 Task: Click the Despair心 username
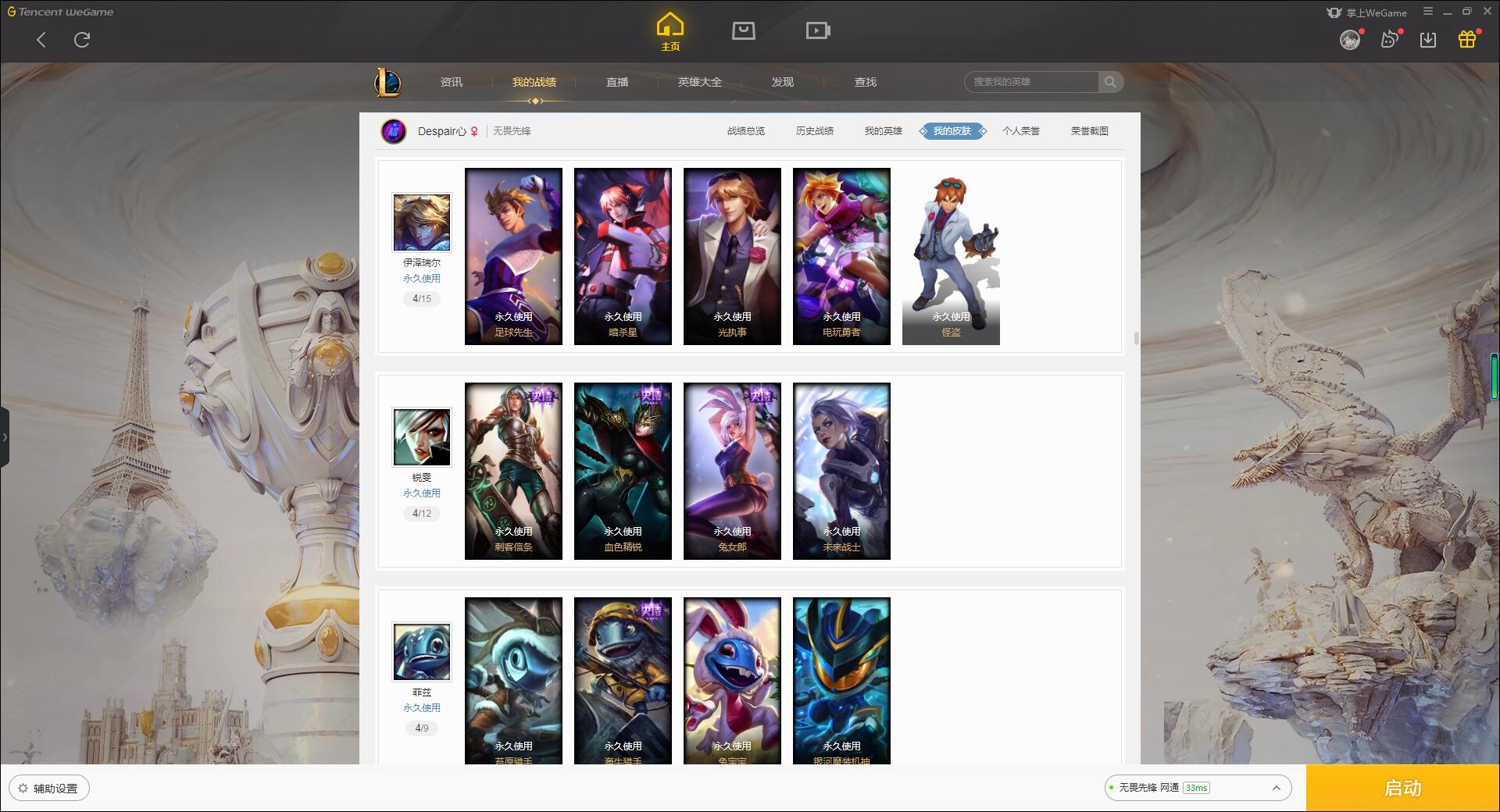click(441, 131)
